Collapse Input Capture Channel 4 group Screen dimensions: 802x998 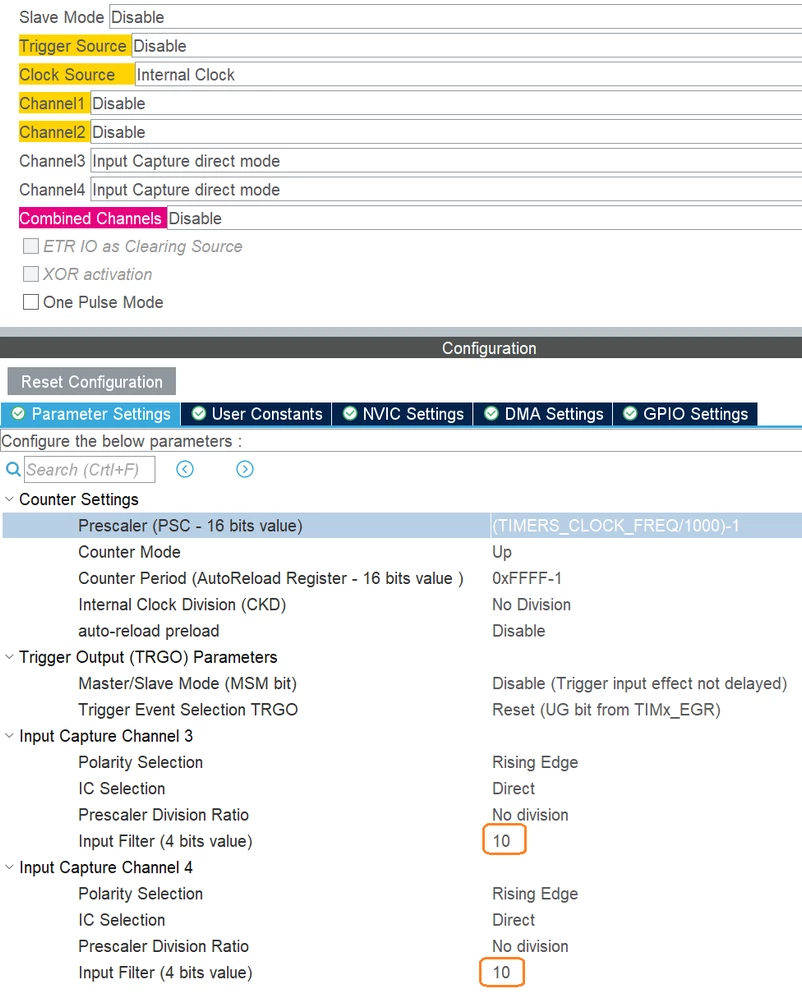point(9,867)
